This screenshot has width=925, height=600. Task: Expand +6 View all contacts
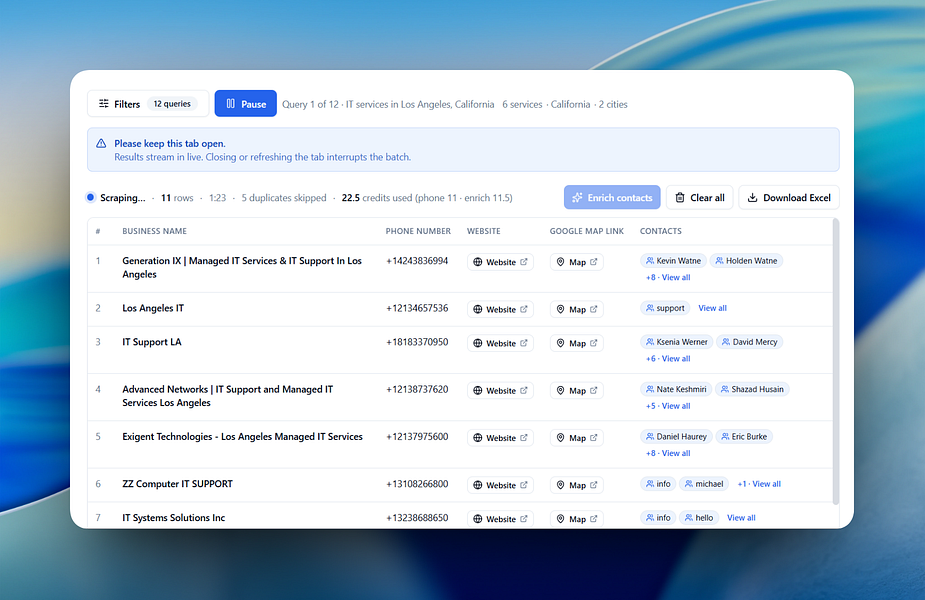668,359
